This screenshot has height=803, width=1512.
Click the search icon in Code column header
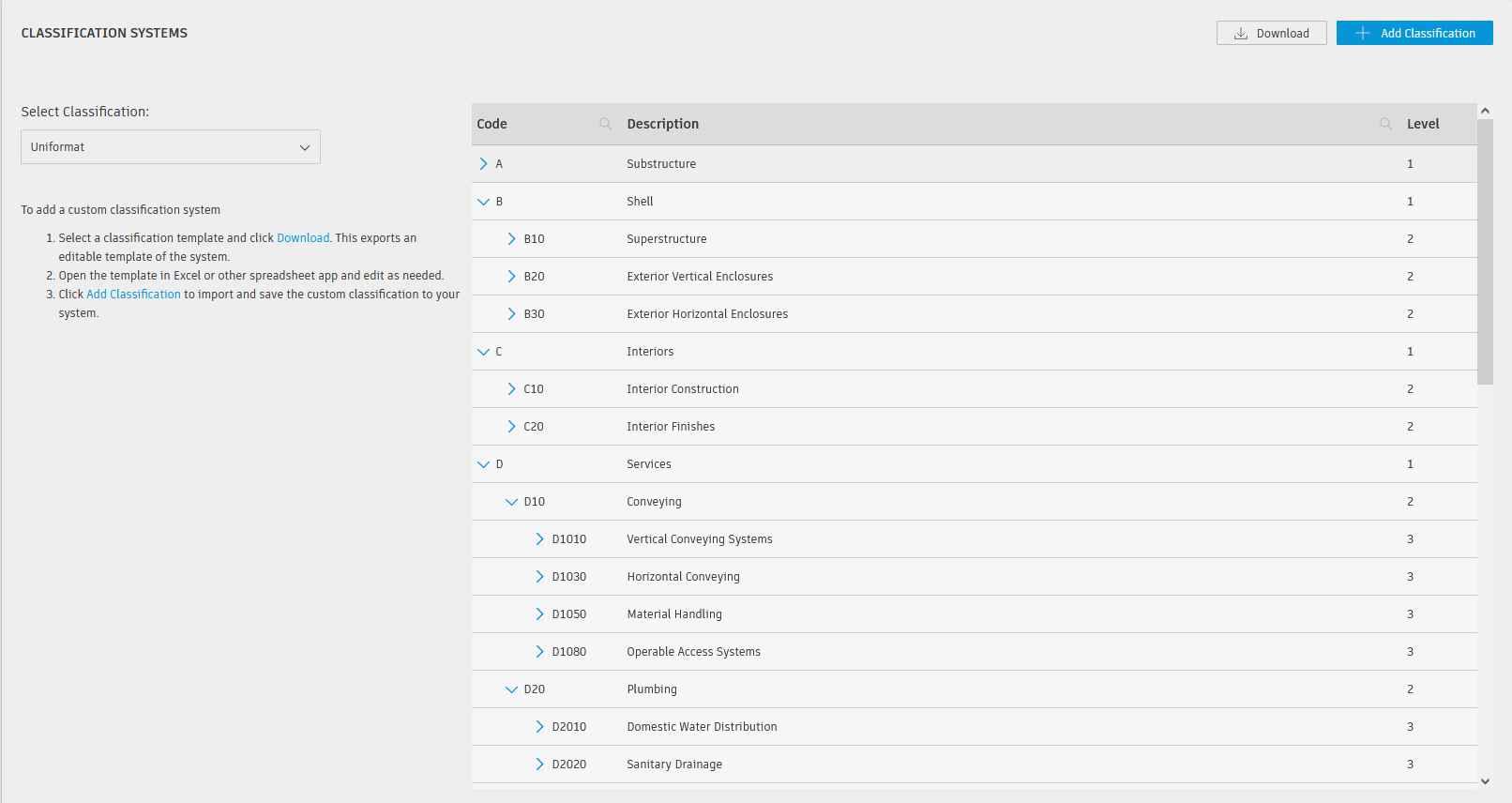pyautogui.click(x=605, y=124)
